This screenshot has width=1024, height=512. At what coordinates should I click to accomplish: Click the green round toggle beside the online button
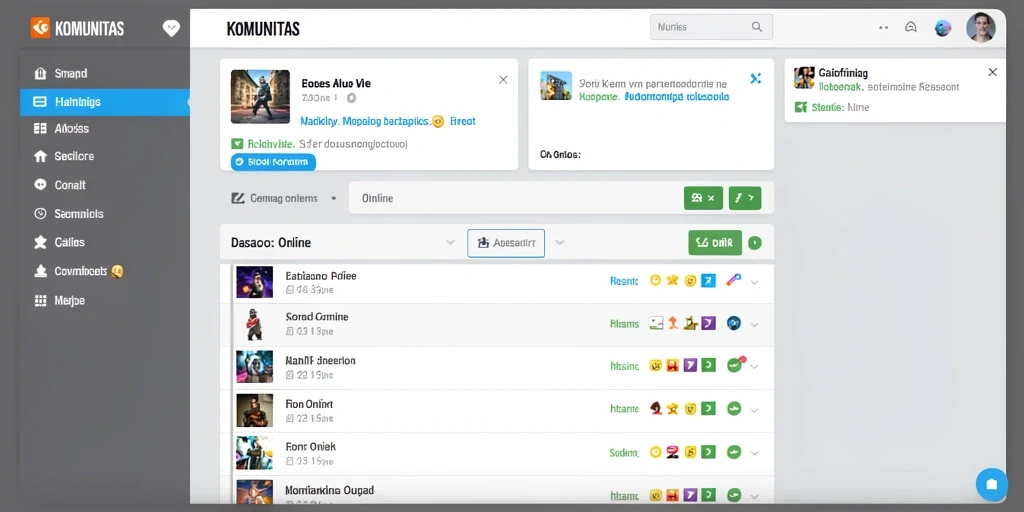754,243
